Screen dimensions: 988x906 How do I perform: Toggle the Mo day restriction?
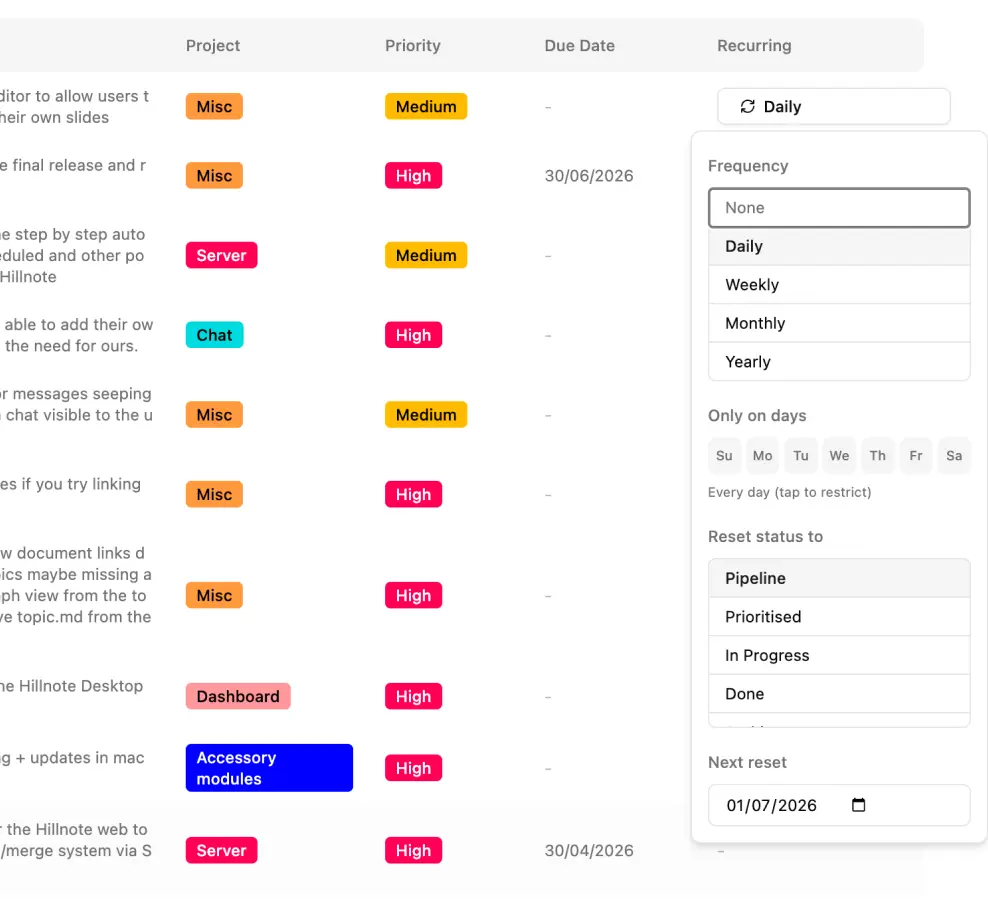point(762,456)
